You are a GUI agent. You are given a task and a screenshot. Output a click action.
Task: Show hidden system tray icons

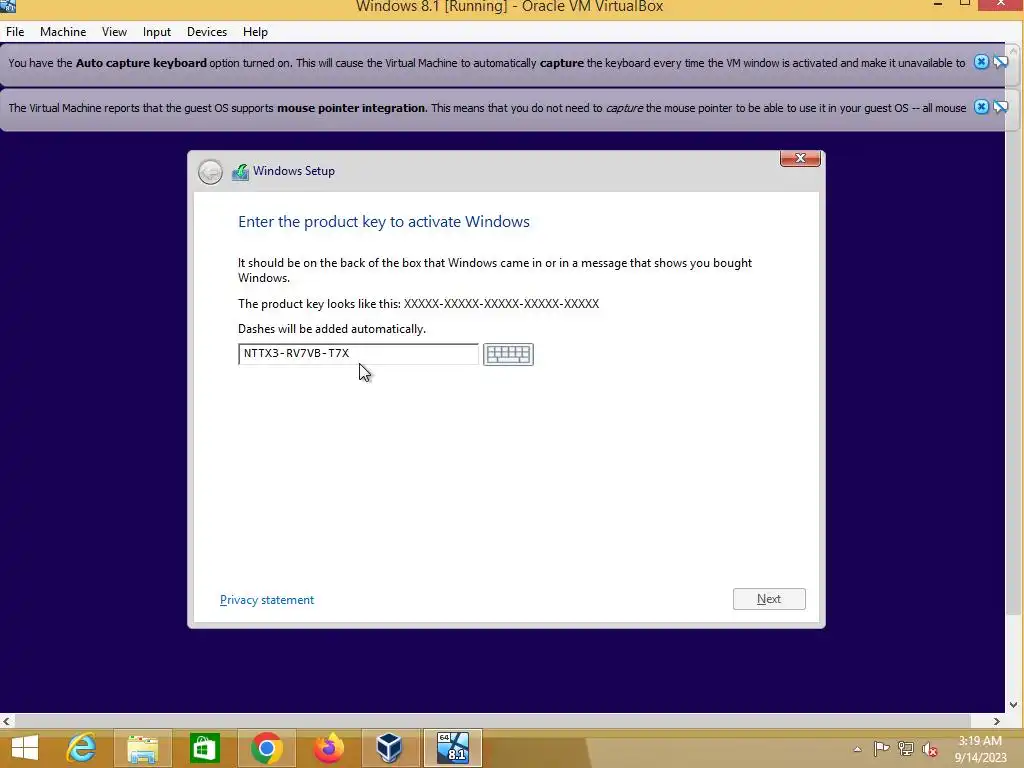coord(857,749)
